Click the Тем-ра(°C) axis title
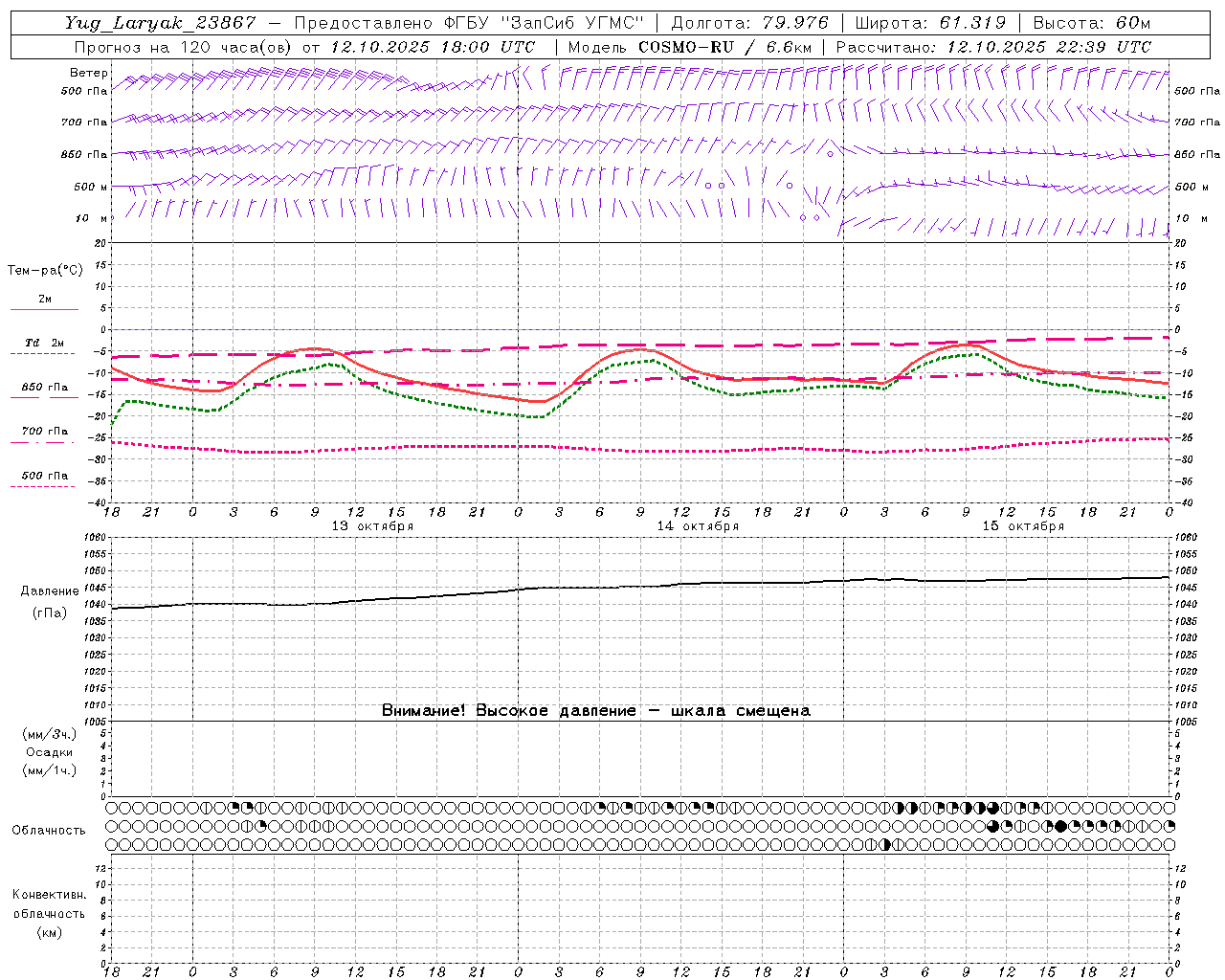The image size is (1225, 980). 45,270
